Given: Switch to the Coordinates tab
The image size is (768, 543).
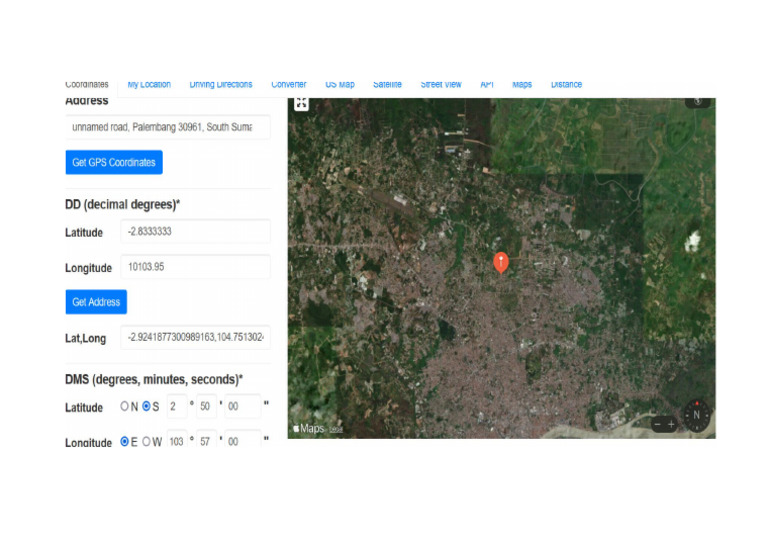Looking at the screenshot, I should click(x=87, y=85).
